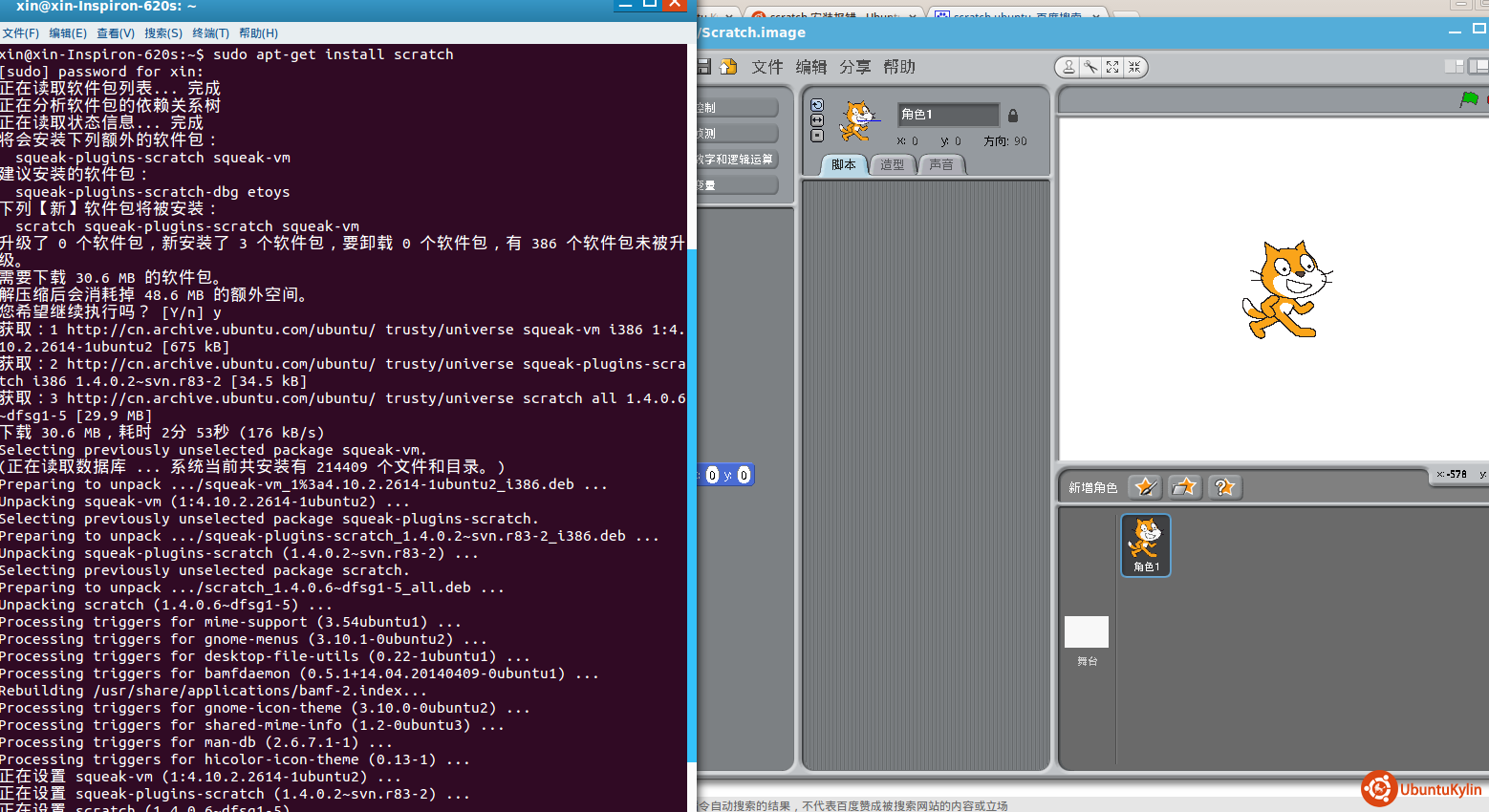This screenshot has height=812, width=1489.
Task: Choose new sprite from file icon
Action: point(1184,487)
